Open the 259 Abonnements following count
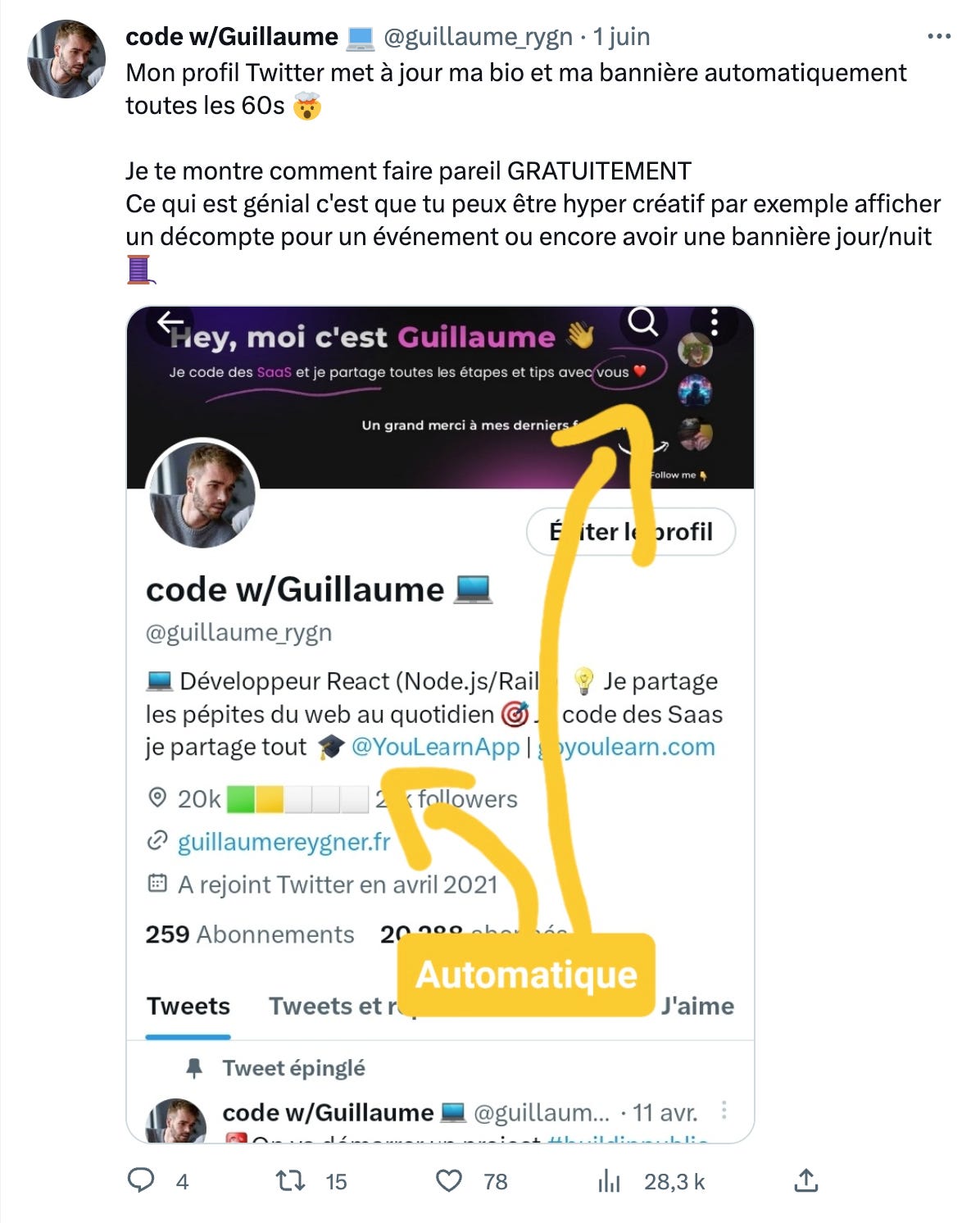The height and width of the screenshot is (1223, 980). click(250, 934)
